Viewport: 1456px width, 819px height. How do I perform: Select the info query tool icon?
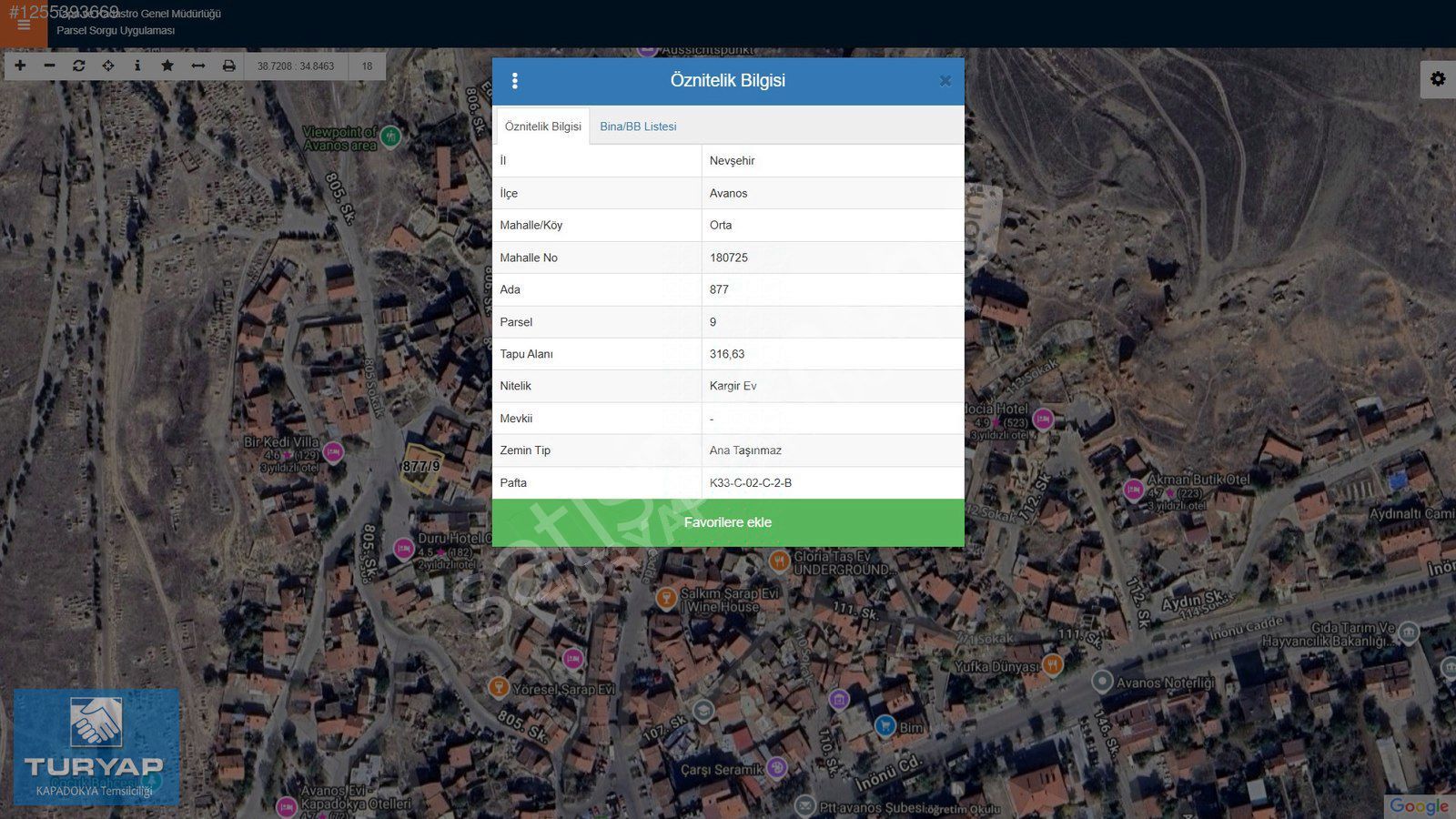137,66
